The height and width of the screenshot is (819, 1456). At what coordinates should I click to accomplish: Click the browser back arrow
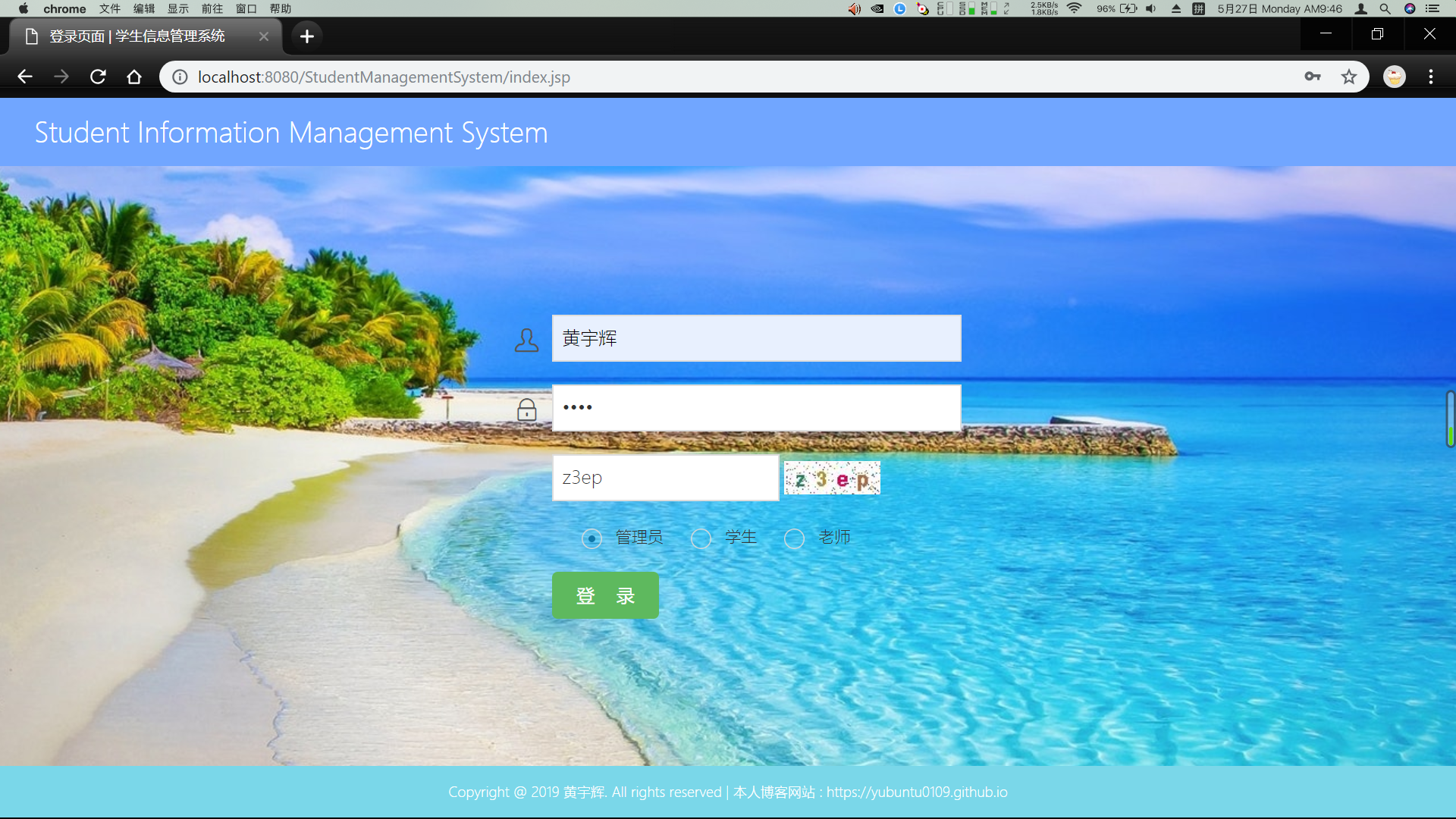tap(25, 77)
